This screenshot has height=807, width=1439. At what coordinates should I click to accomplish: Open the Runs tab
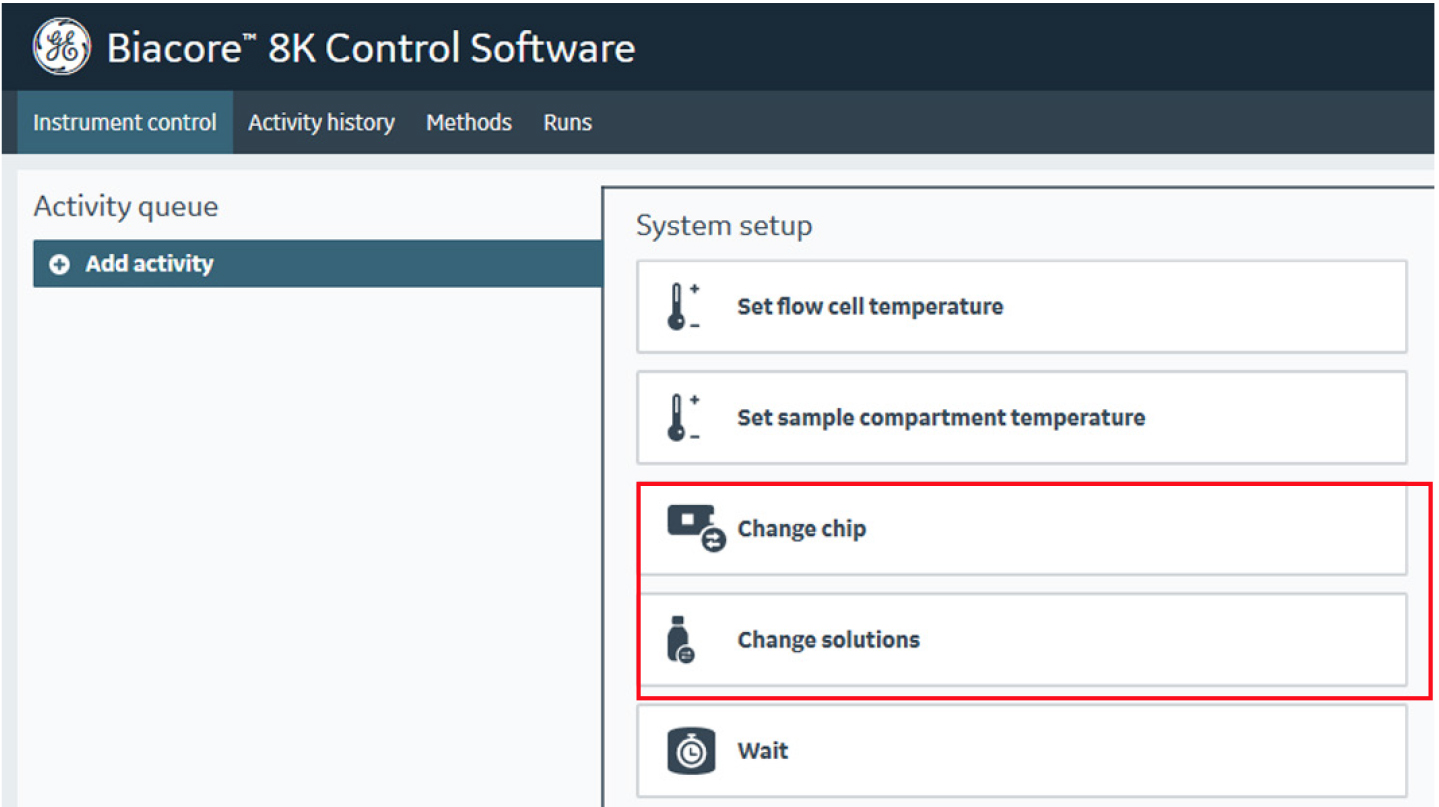tap(567, 123)
